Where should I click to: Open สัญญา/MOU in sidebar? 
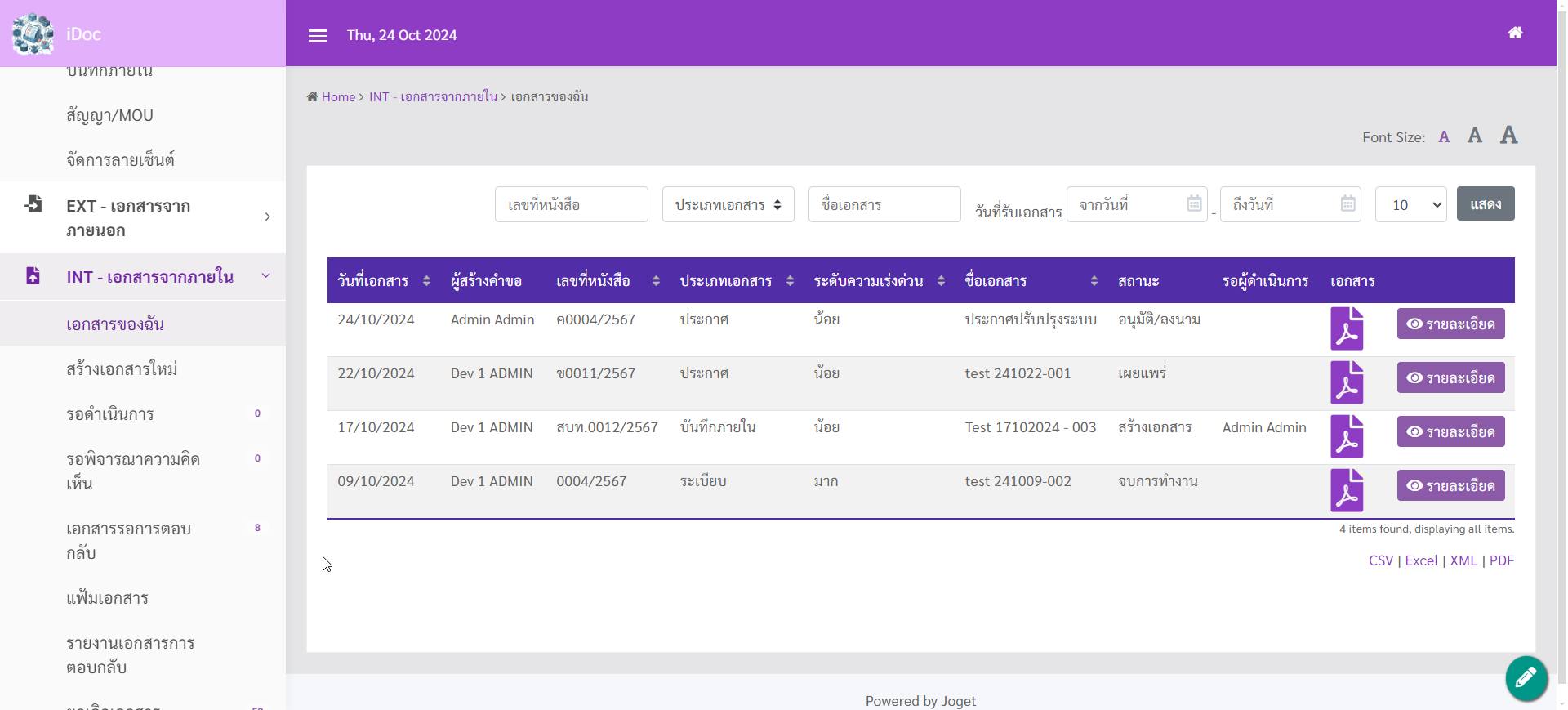point(143,115)
